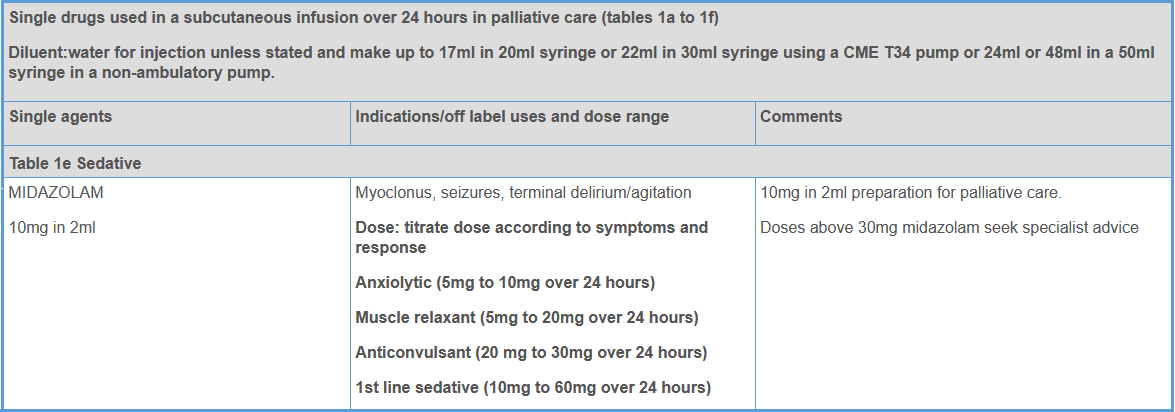The height and width of the screenshot is (412, 1175).
Task: Click "10mg in 2ml preparation for palliative care" comment
Action: 916,192
